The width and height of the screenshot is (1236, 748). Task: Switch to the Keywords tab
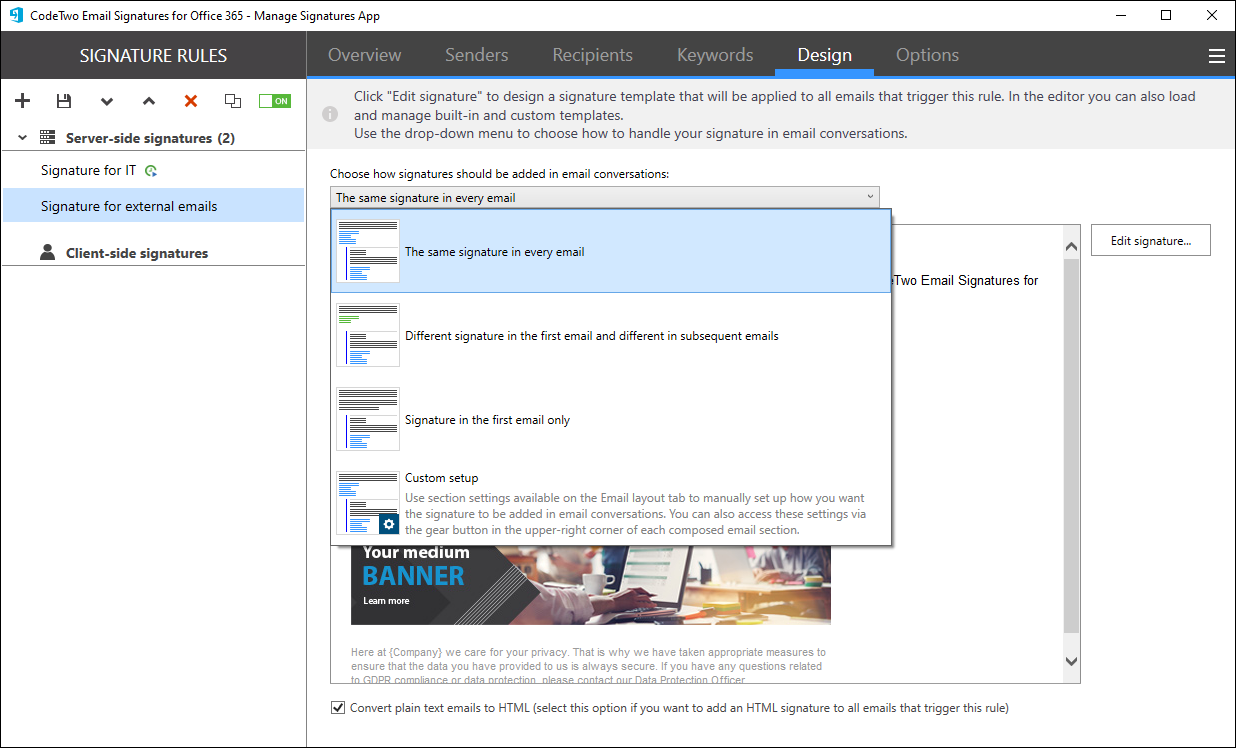coord(715,55)
